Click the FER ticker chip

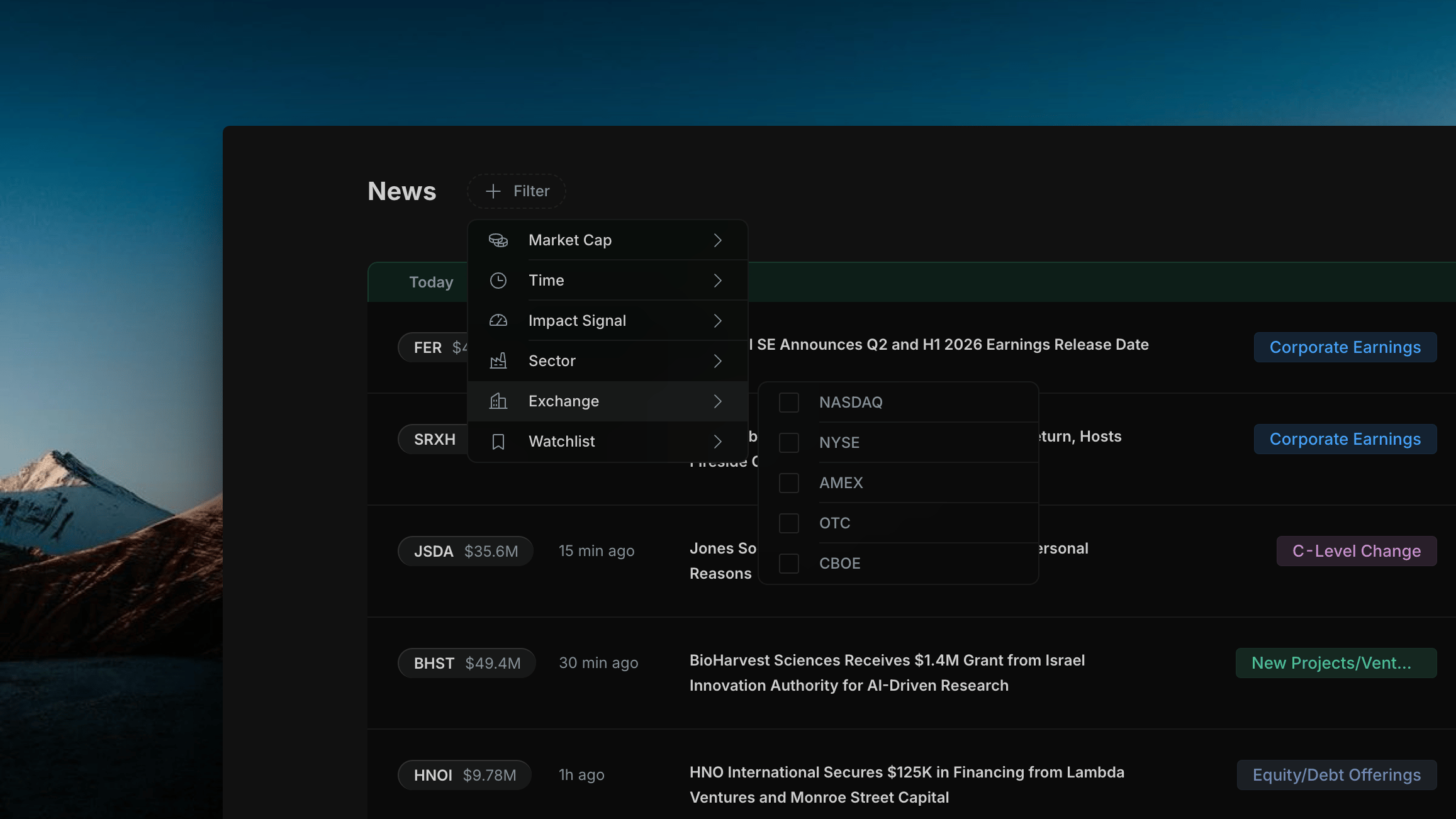click(433, 347)
